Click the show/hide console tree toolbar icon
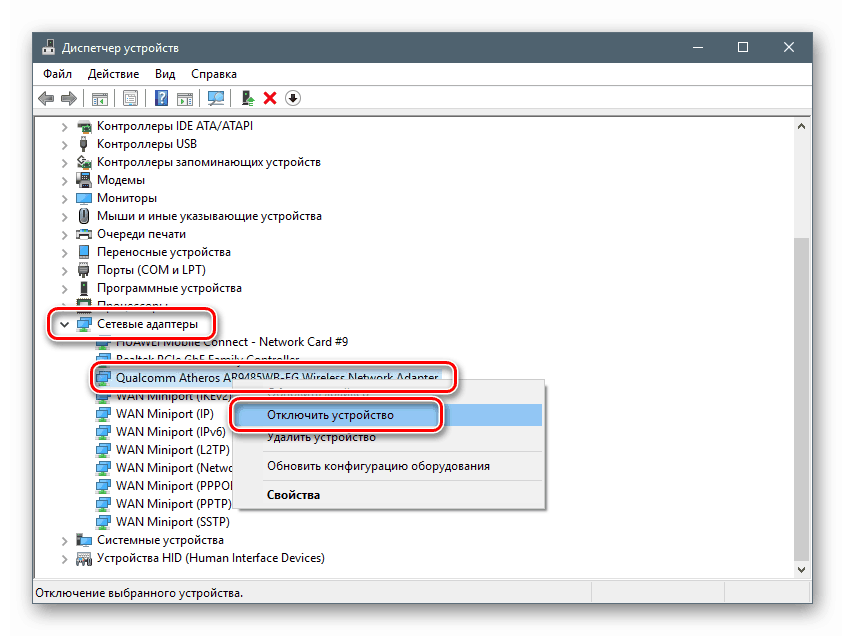This screenshot has width=845, height=636. (x=100, y=98)
